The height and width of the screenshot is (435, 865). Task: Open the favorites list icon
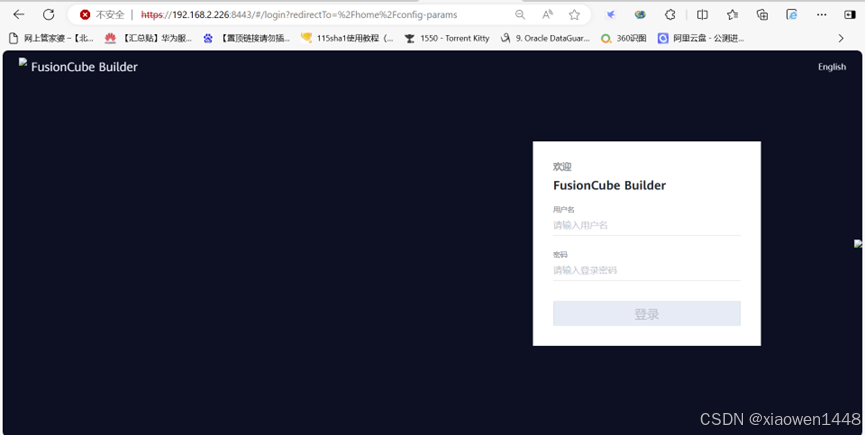pos(732,15)
